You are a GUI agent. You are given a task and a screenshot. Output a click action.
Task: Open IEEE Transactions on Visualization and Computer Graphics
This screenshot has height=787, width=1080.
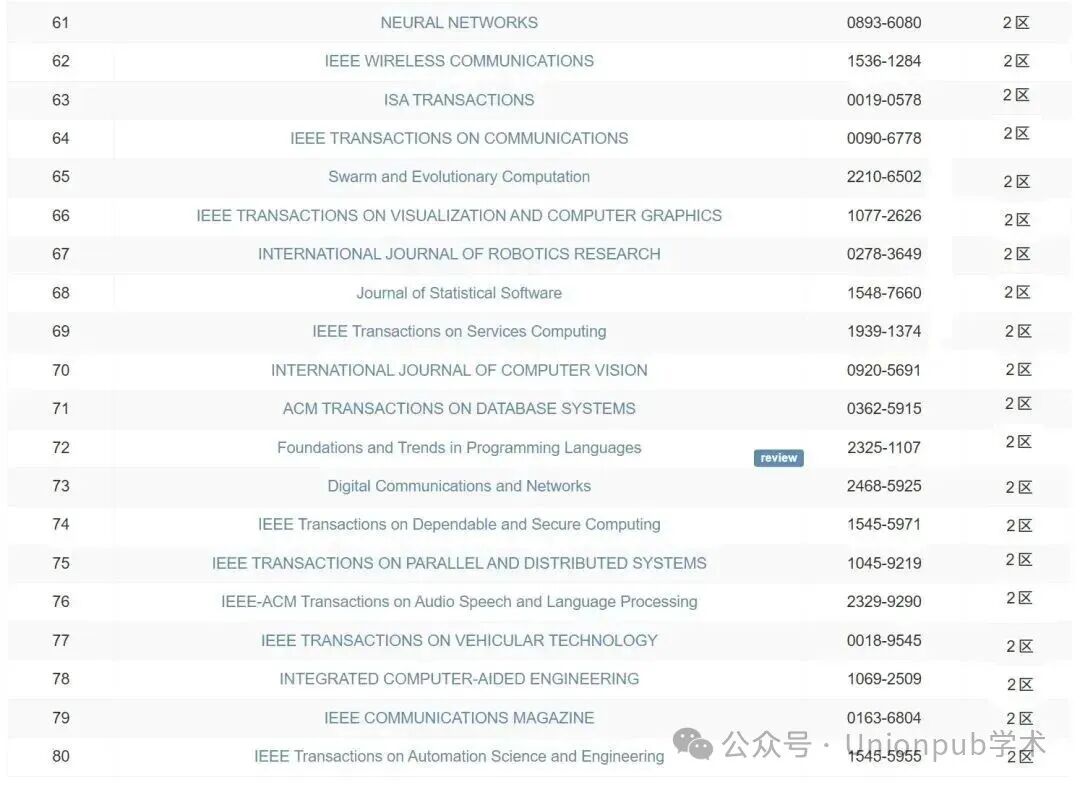459,216
